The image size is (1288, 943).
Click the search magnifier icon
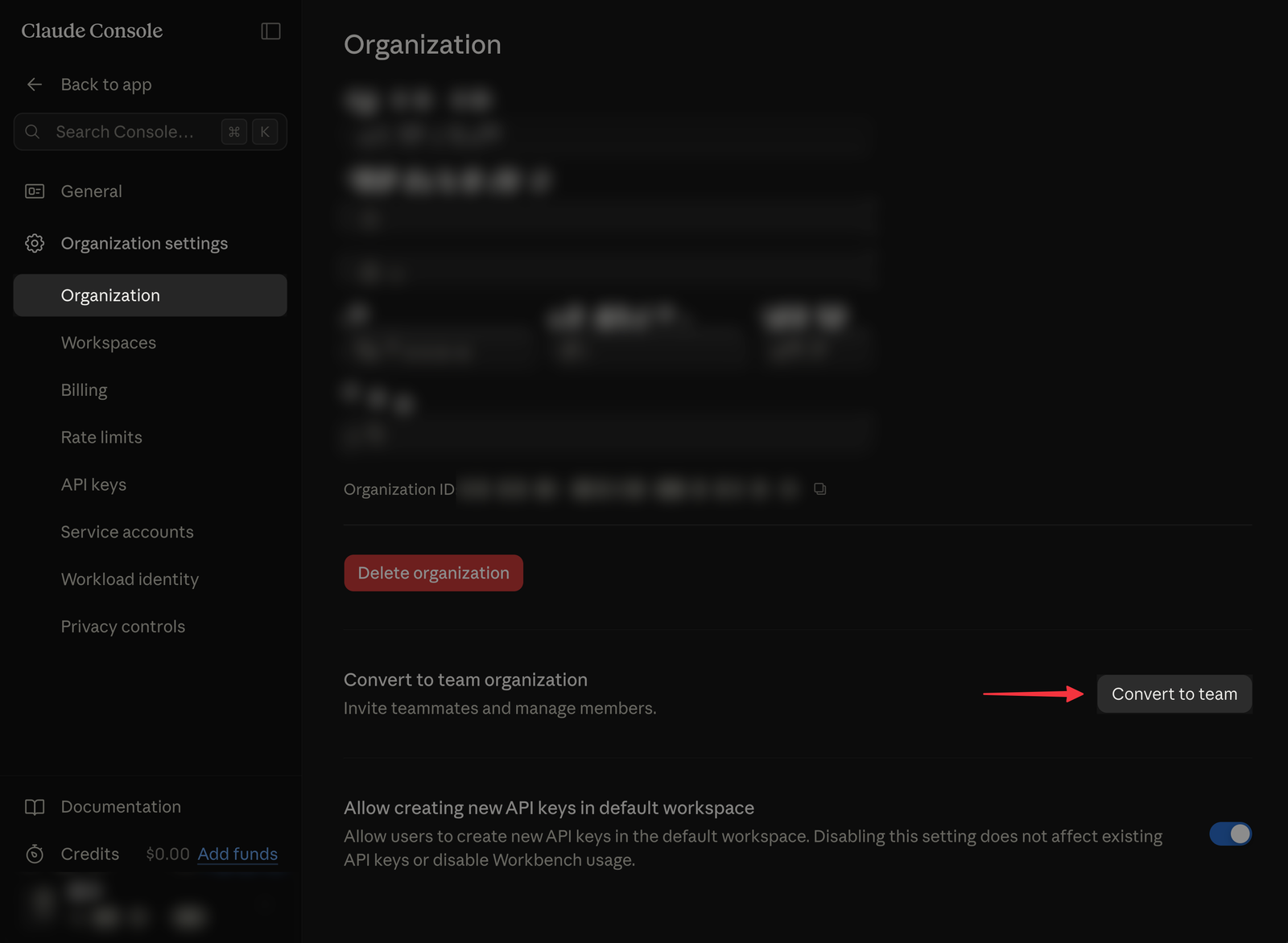(x=32, y=131)
